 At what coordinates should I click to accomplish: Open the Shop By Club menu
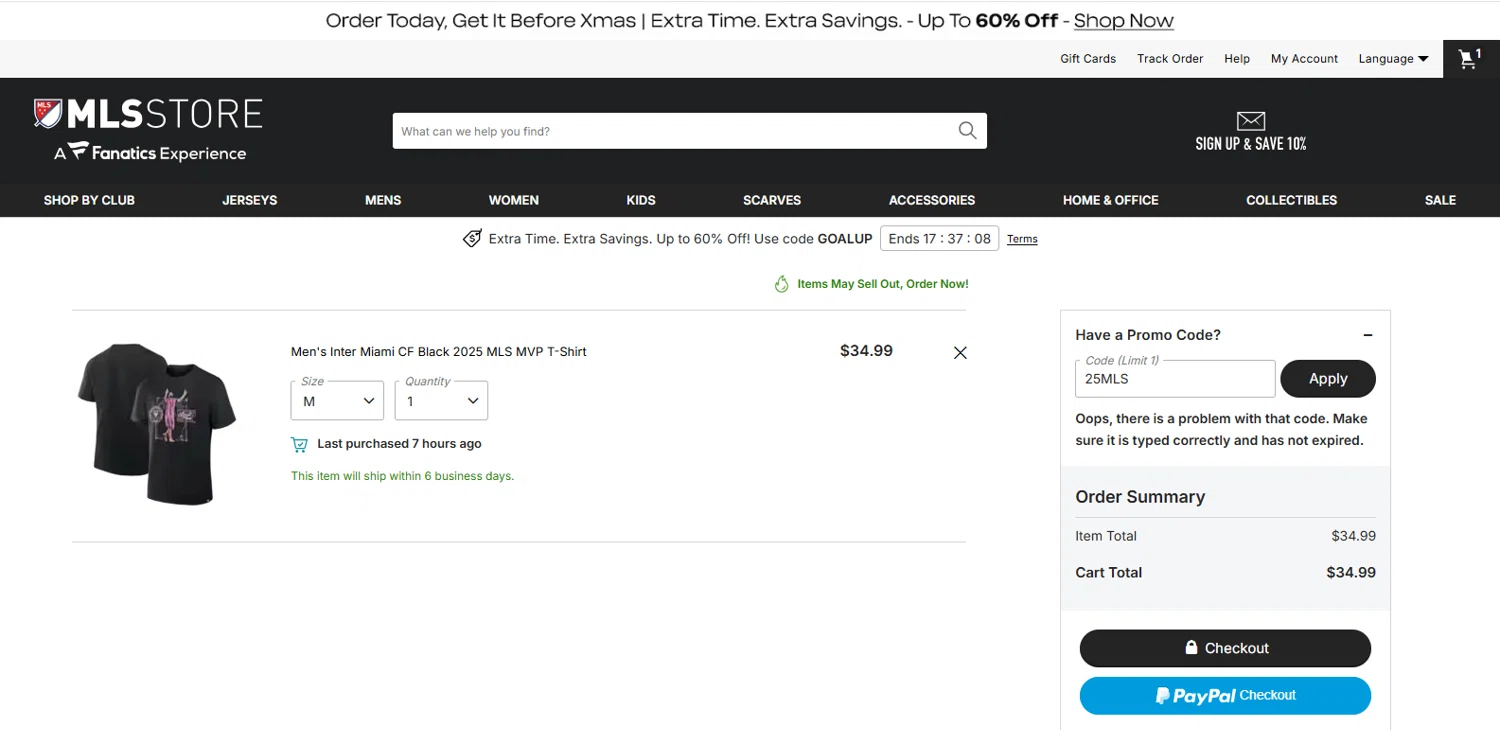click(x=89, y=200)
